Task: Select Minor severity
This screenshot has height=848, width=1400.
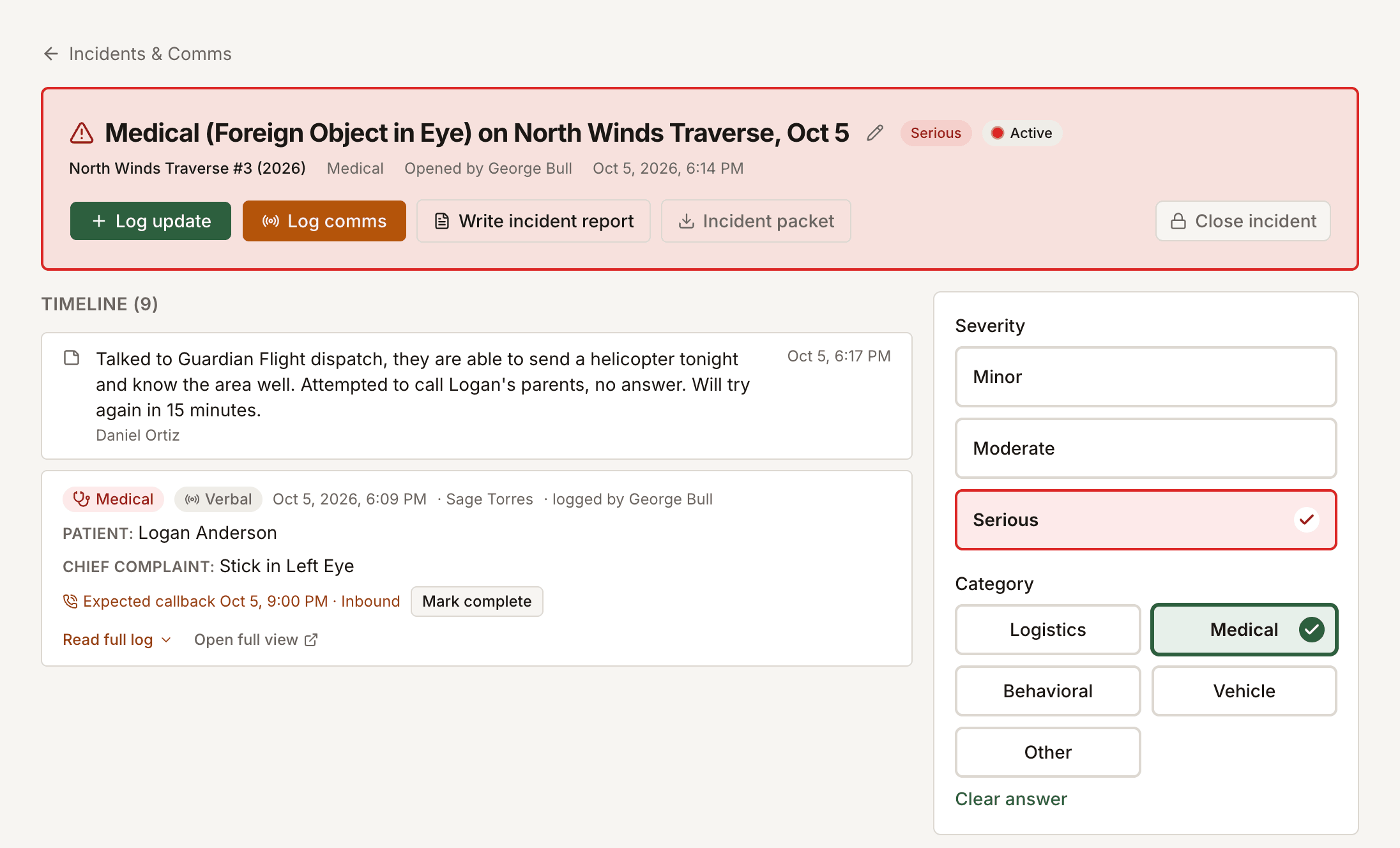Action: coord(1146,377)
